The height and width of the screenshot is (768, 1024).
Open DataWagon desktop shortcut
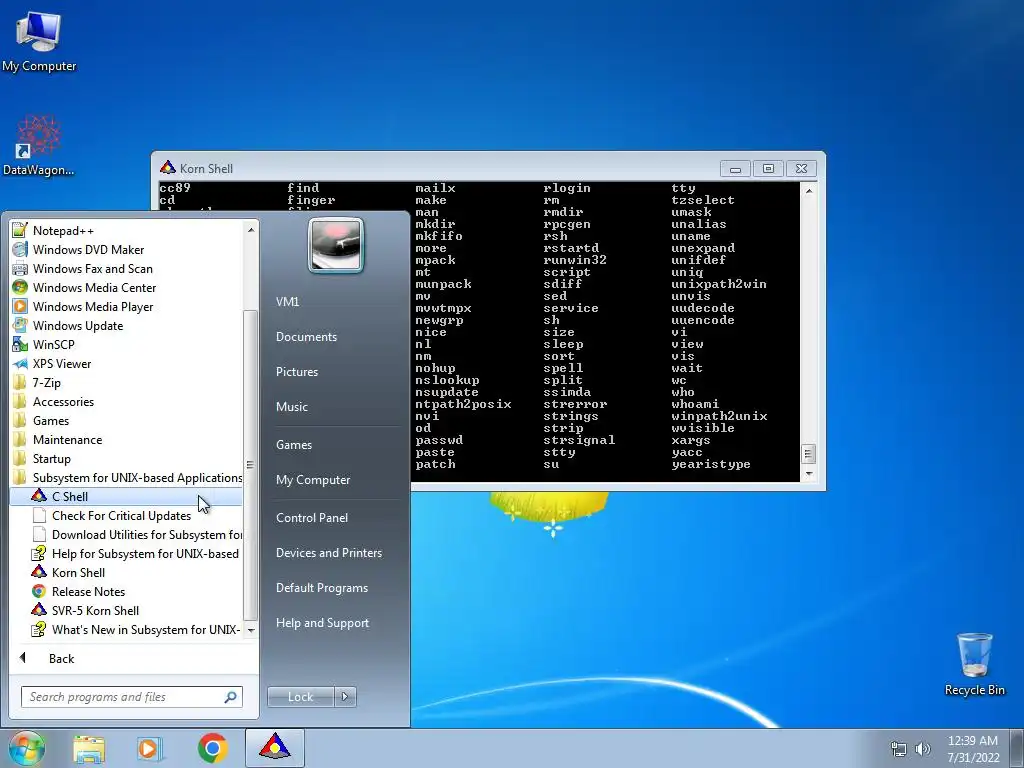click(x=39, y=145)
